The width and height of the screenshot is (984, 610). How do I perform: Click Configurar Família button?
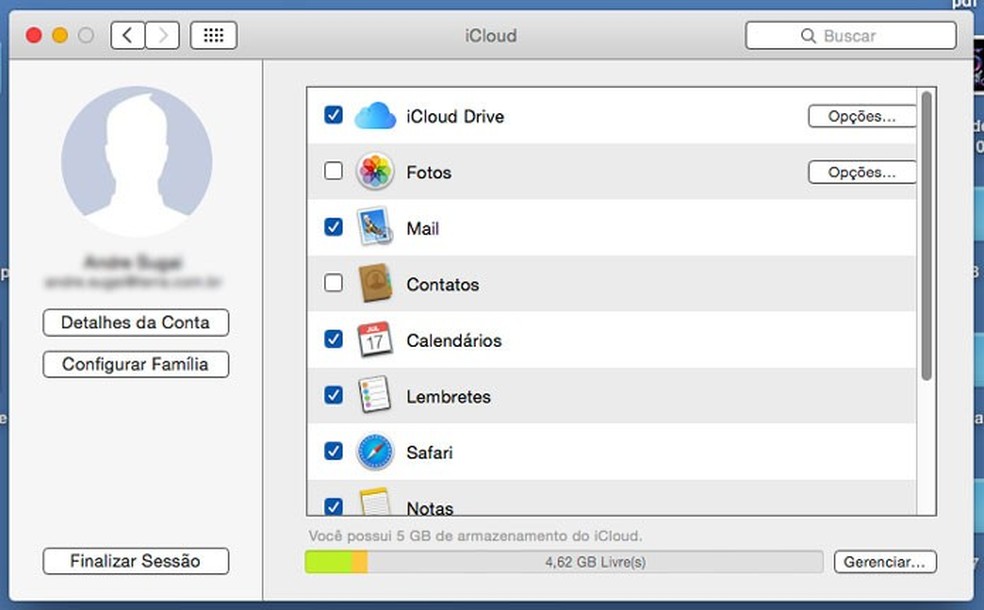tap(136, 364)
